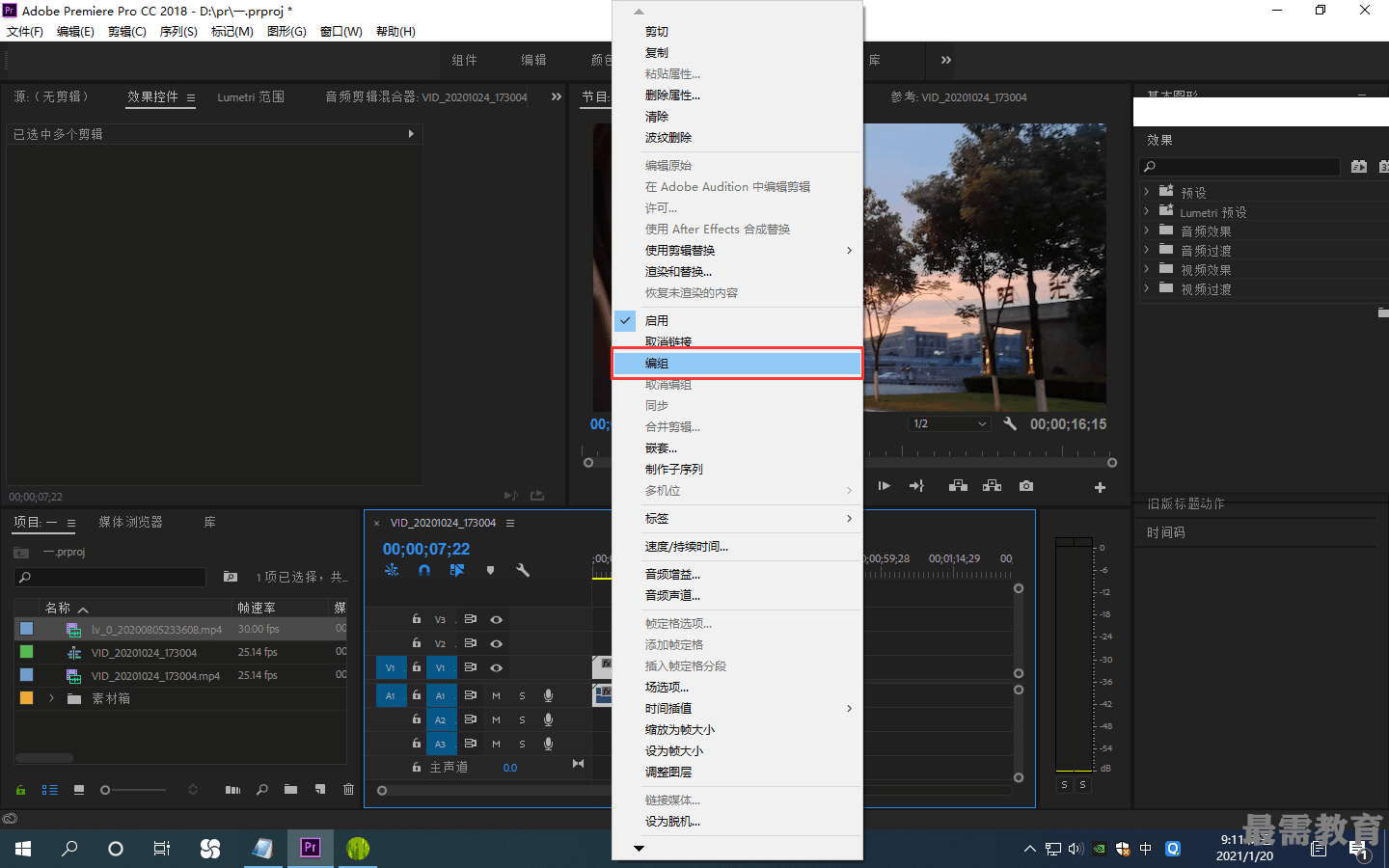Toggle V2 track output eye
This screenshot has width=1389, height=868.
[496, 643]
